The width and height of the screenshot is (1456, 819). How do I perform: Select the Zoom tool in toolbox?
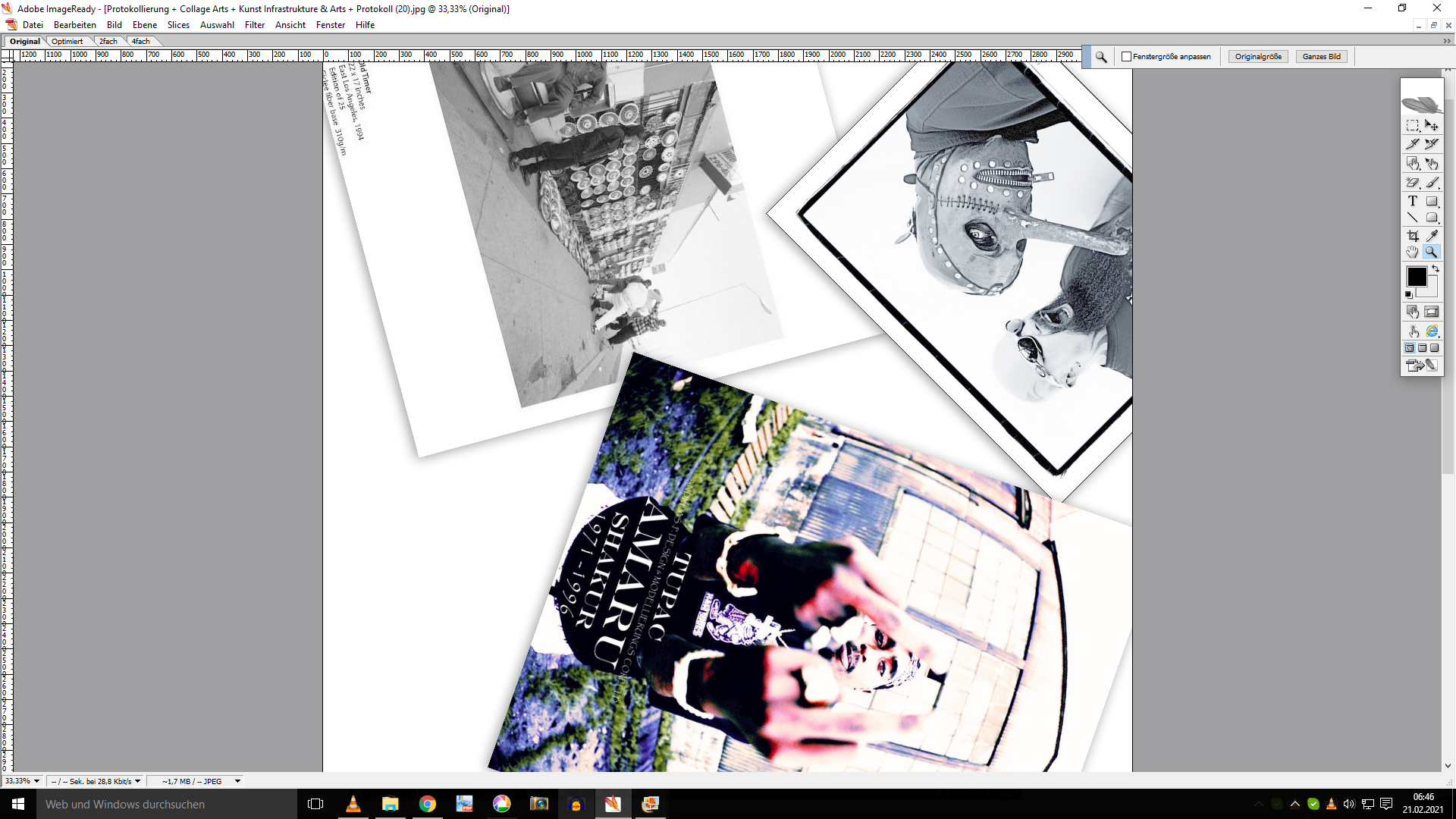[1432, 253]
